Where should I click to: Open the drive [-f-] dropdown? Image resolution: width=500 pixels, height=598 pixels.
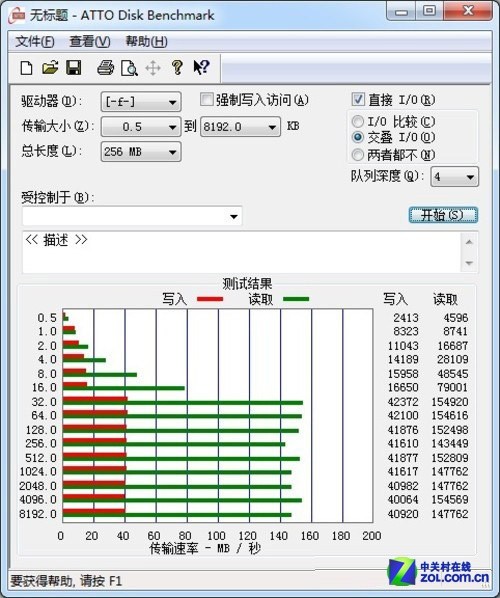[141, 102]
